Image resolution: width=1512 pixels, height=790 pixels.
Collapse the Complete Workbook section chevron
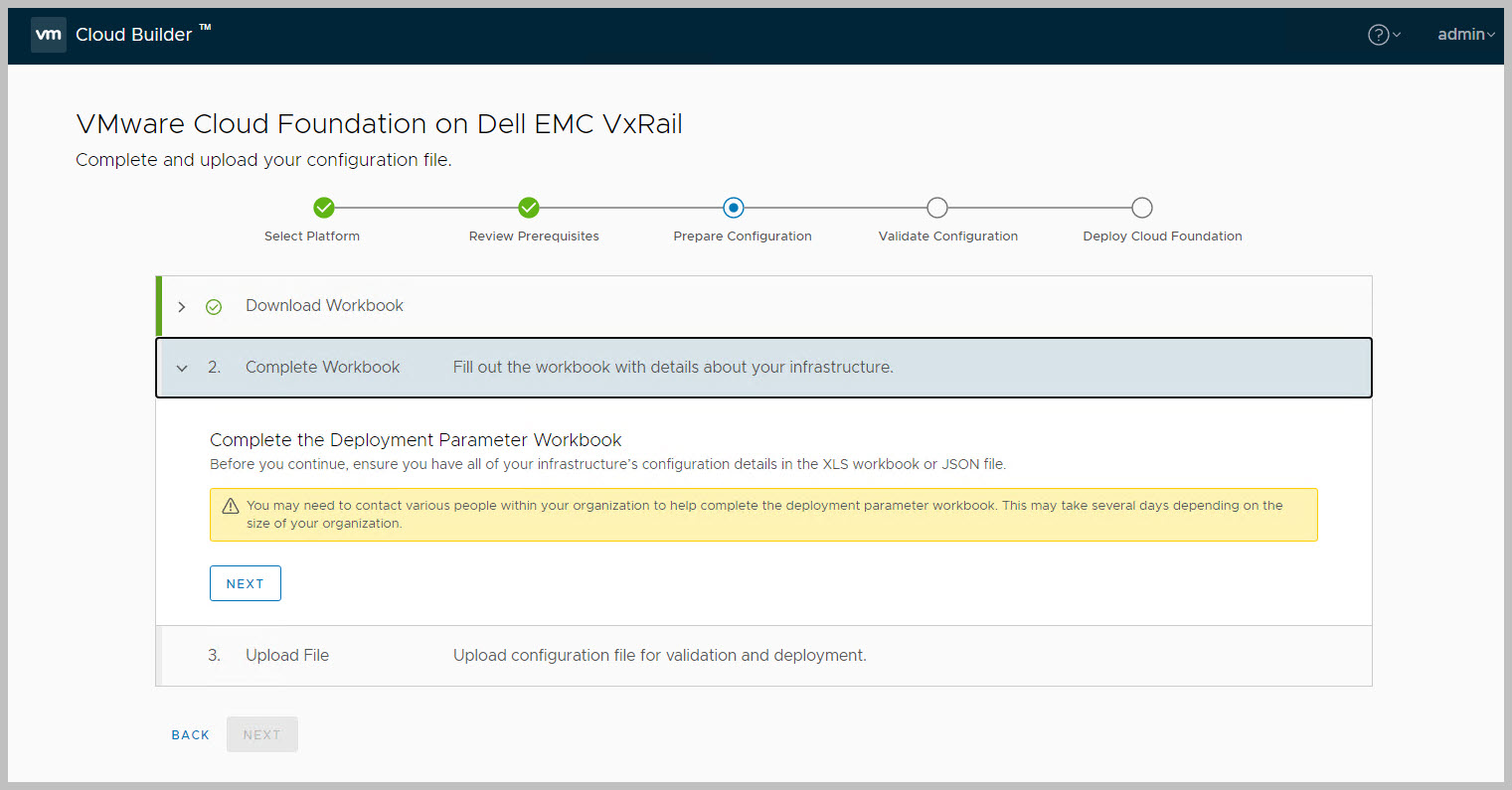click(182, 368)
